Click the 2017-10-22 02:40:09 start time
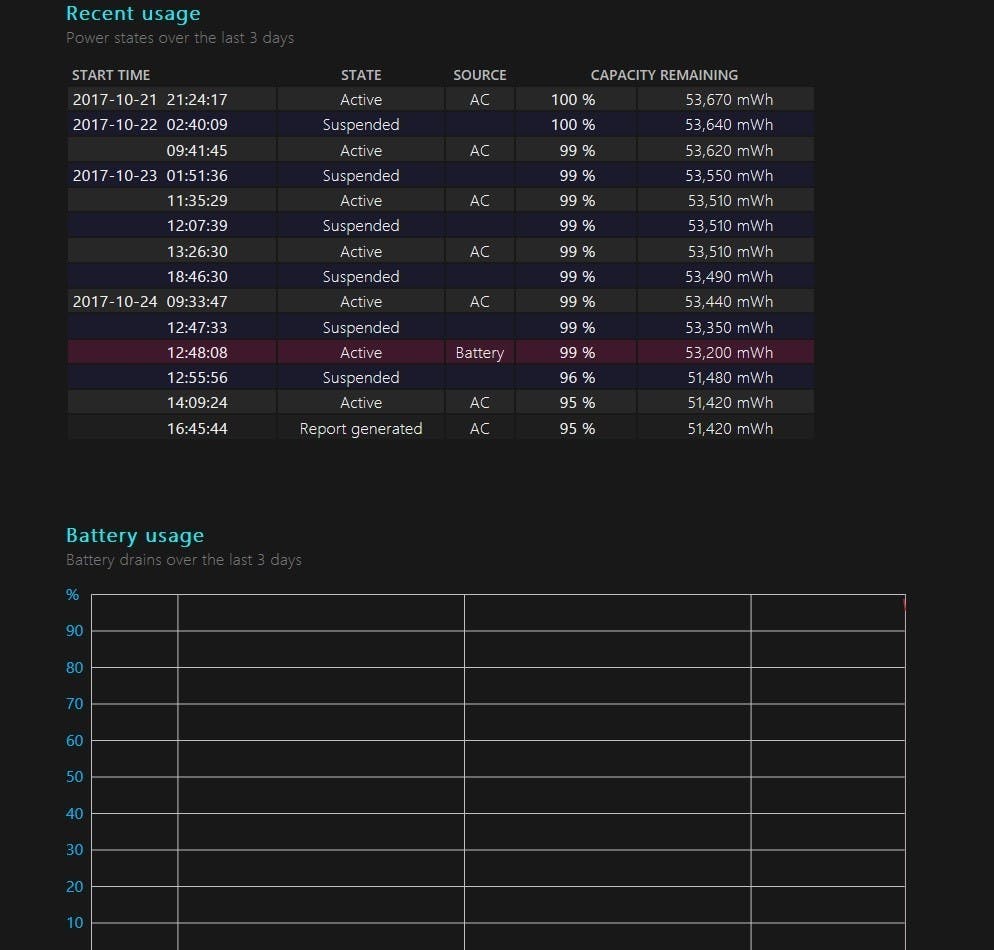This screenshot has height=950, width=994. [x=150, y=125]
